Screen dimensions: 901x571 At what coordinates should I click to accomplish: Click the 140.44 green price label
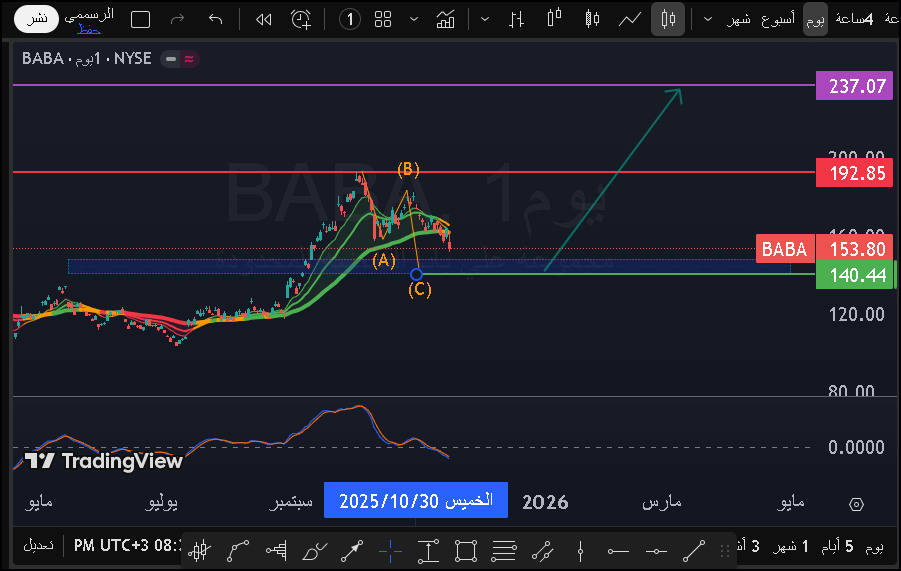tap(854, 275)
